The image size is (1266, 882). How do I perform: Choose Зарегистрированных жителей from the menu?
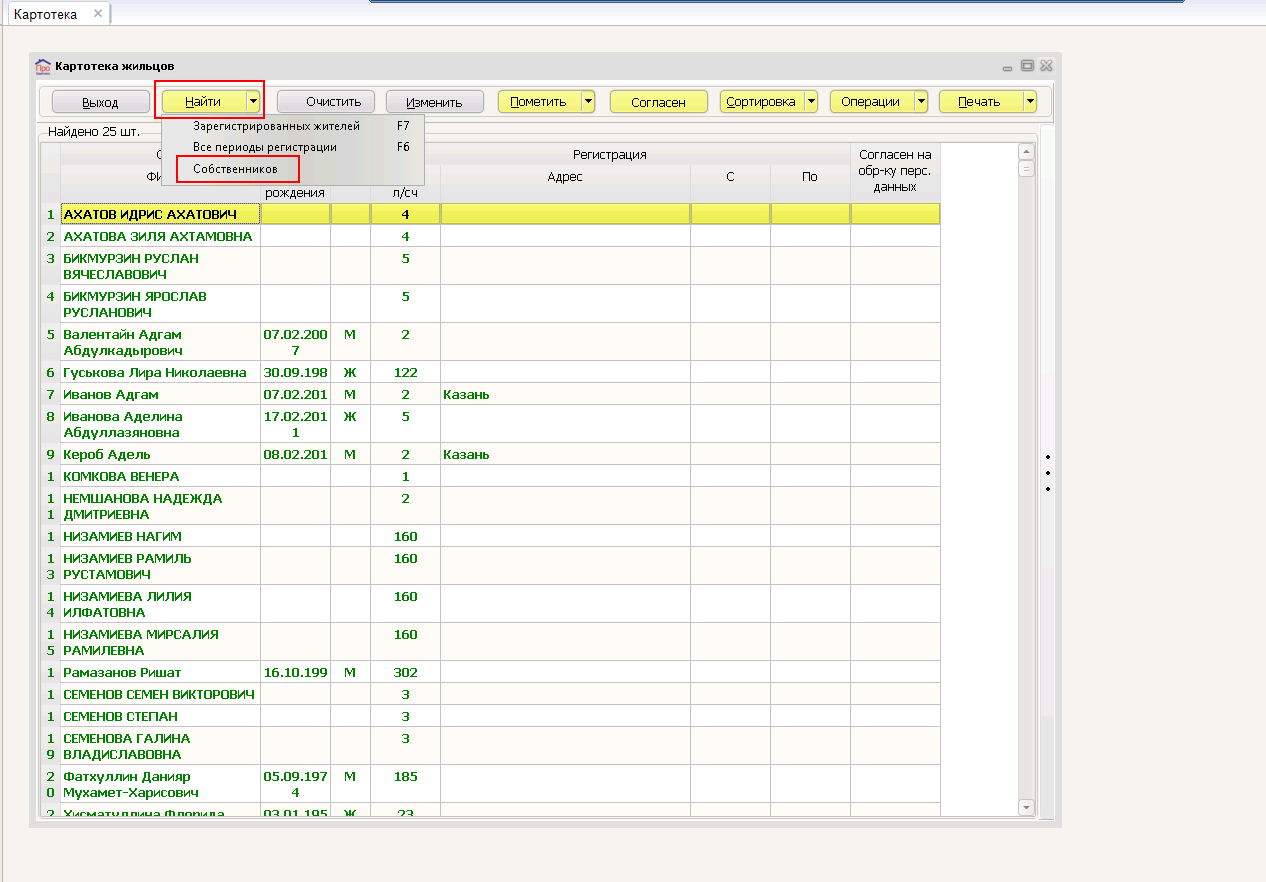(x=293, y=126)
